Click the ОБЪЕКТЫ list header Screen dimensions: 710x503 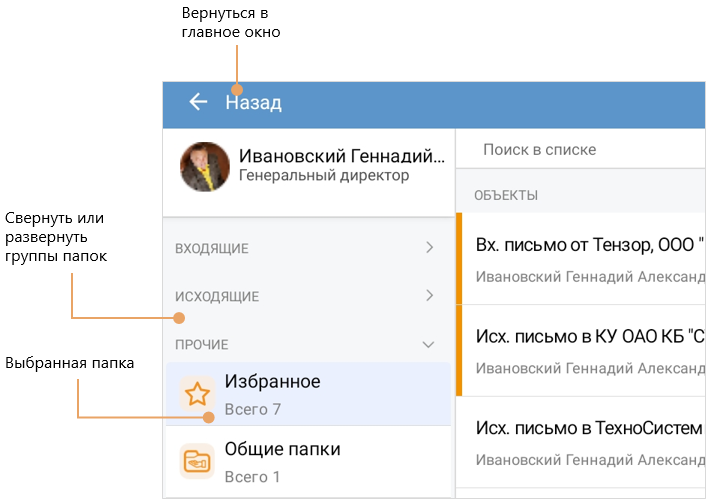point(506,195)
